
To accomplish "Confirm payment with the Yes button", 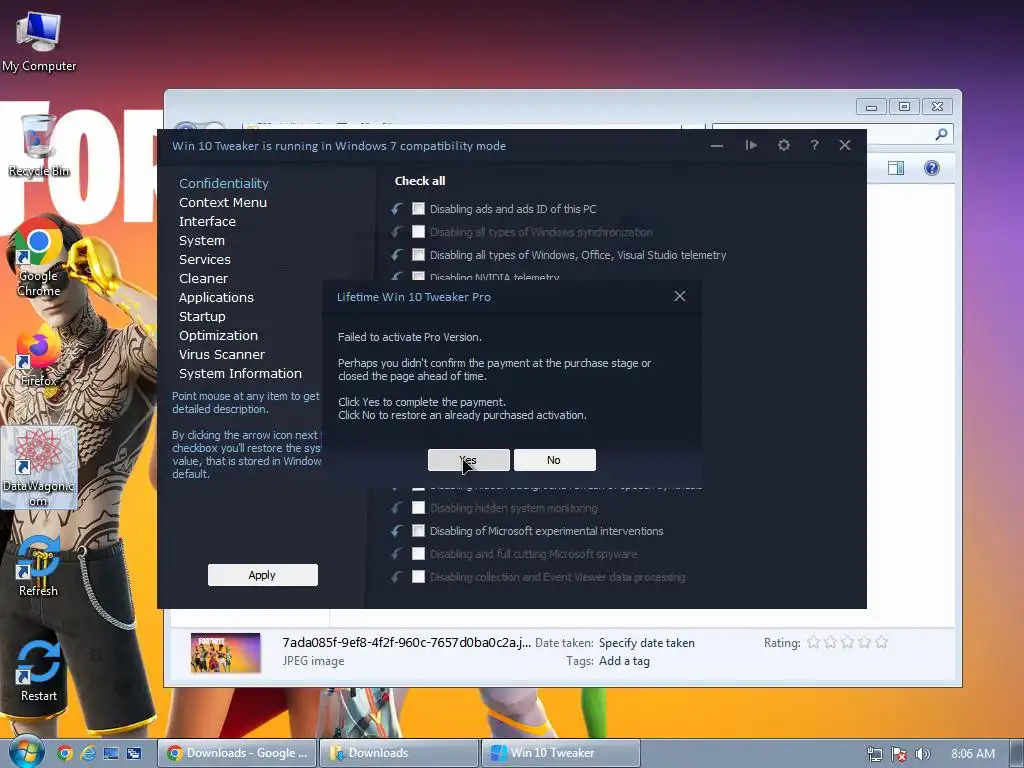I will click(x=468, y=460).
